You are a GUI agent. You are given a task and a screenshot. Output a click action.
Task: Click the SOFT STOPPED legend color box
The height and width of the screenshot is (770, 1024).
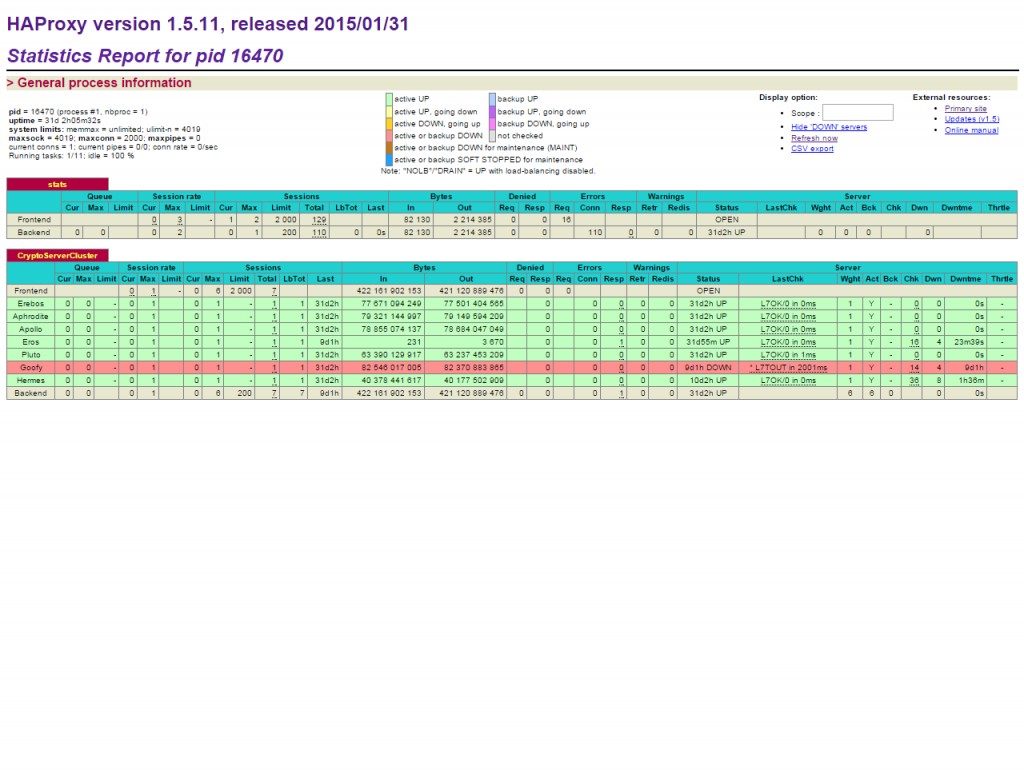click(x=389, y=160)
